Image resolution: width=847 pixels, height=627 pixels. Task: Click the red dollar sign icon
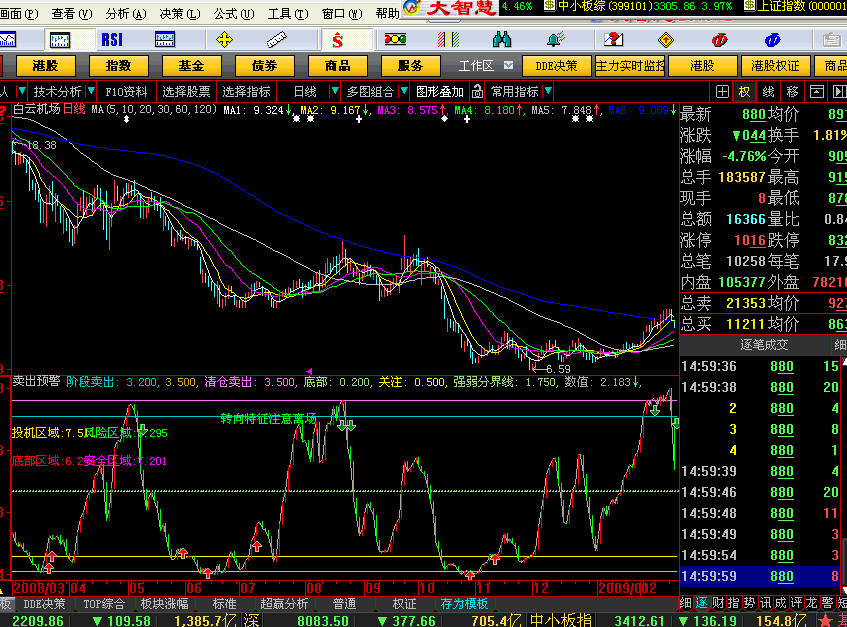click(x=338, y=39)
